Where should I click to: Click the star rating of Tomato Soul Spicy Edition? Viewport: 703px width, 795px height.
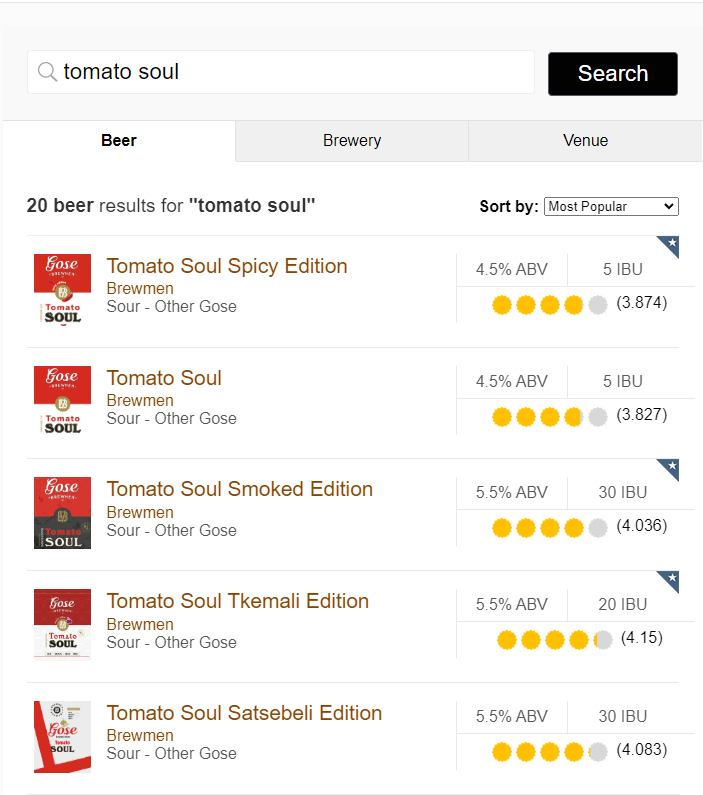tap(549, 305)
